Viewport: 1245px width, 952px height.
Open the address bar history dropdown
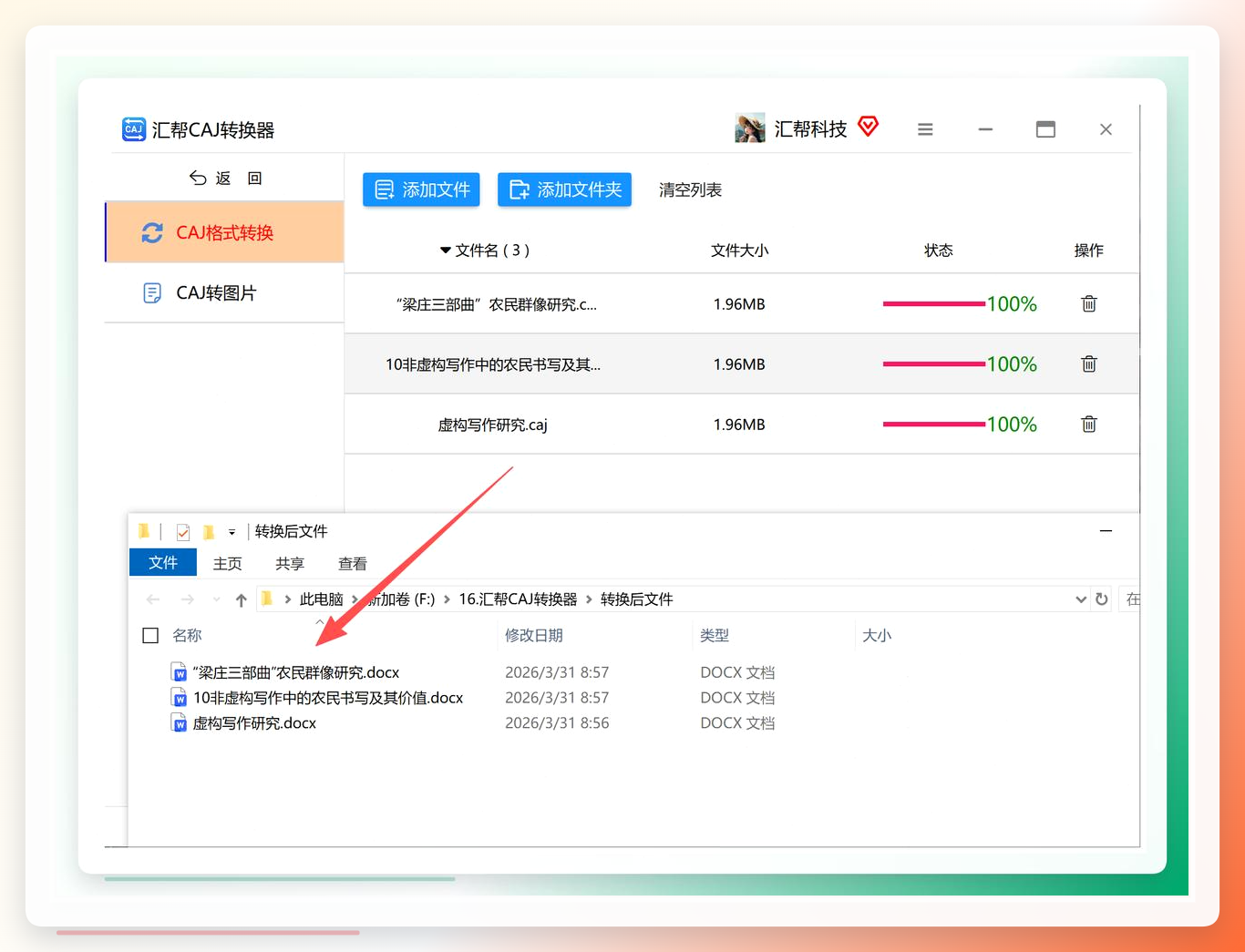1081,599
